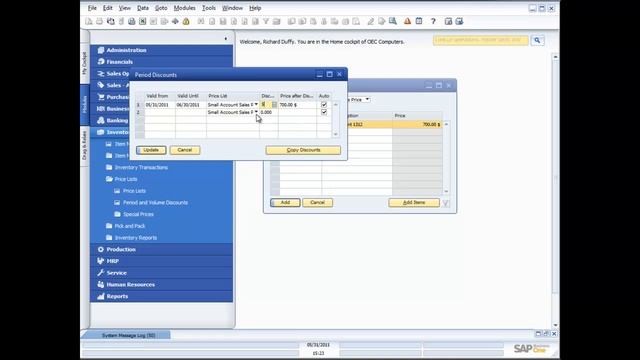Viewport: 640px width, 360px height.
Task: Open Service module in main menu
Action: (162, 273)
